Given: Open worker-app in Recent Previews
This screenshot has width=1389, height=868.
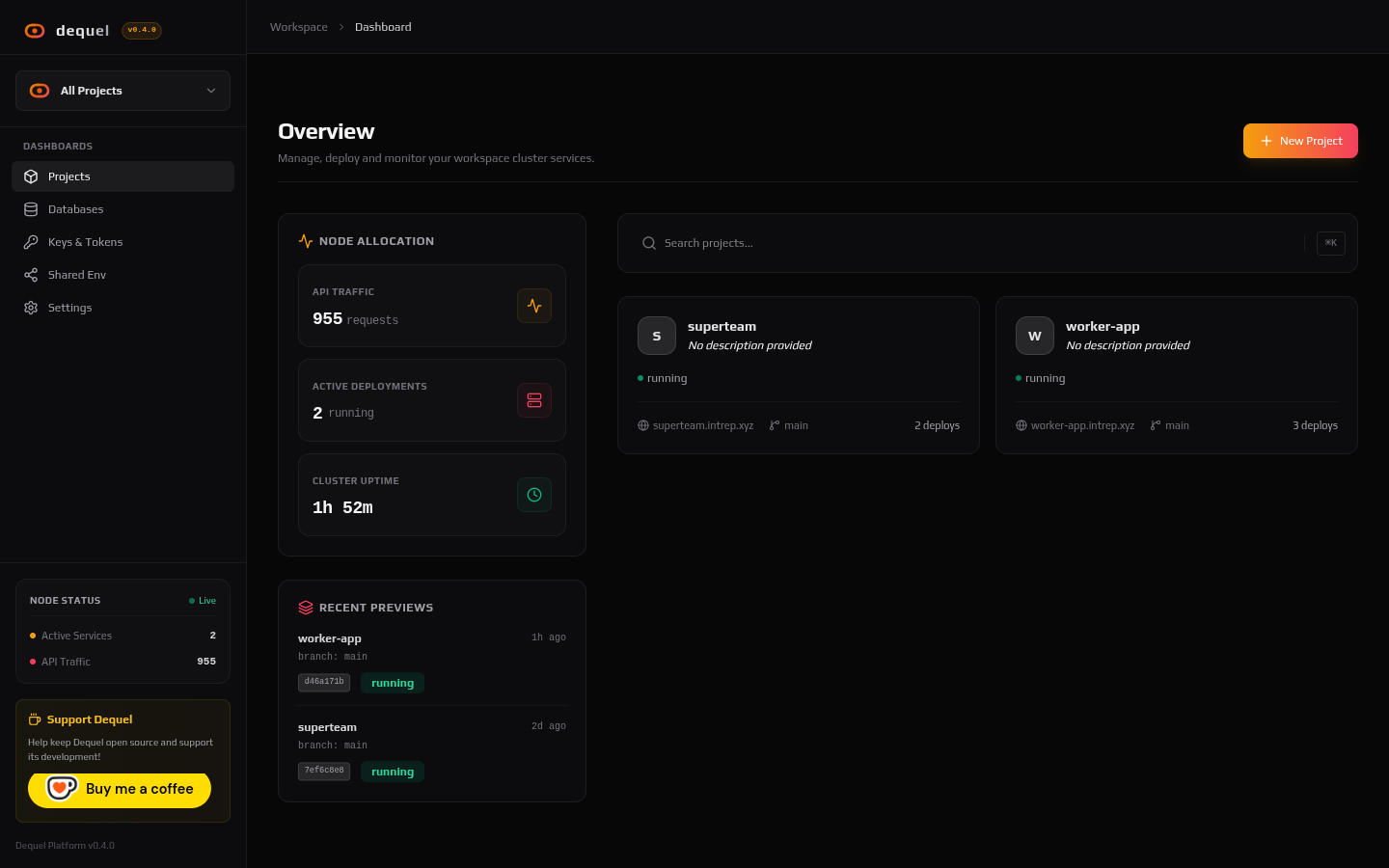Looking at the screenshot, I should (x=330, y=638).
